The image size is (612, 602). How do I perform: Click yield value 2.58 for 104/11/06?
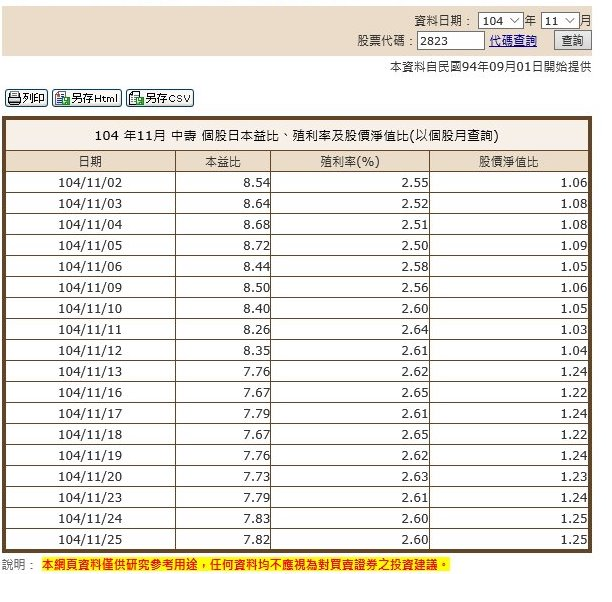pyautogui.click(x=415, y=267)
